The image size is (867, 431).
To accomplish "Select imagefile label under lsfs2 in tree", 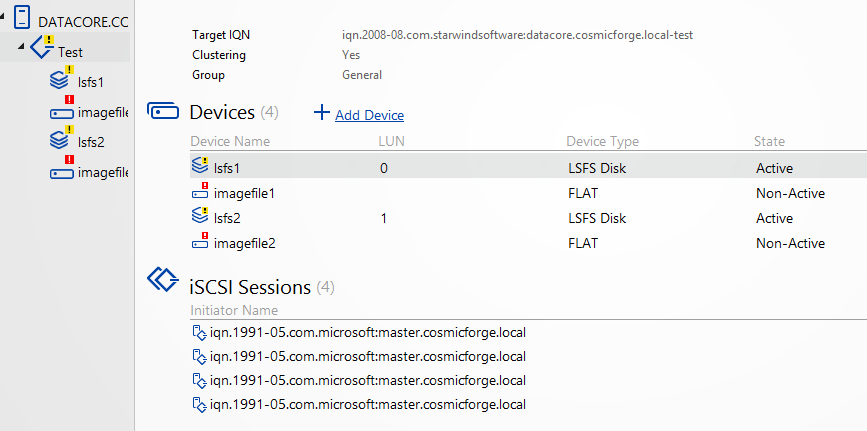I will click(x=103, y=173).
